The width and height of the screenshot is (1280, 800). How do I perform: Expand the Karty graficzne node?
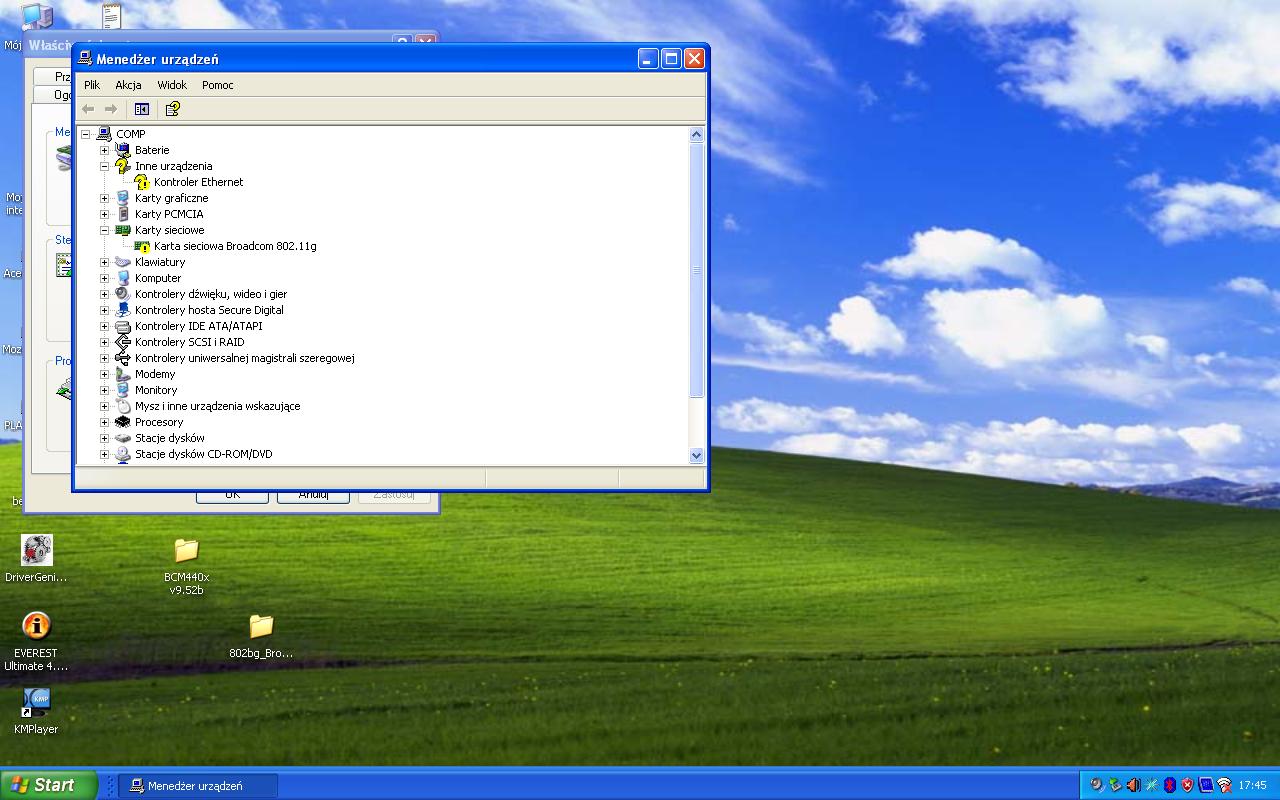click(x=104, y=198)
